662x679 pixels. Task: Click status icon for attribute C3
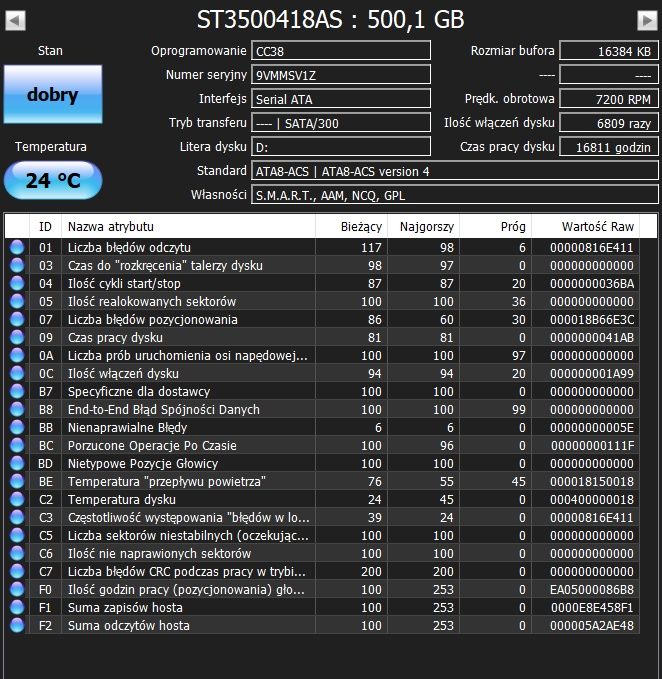17,517
